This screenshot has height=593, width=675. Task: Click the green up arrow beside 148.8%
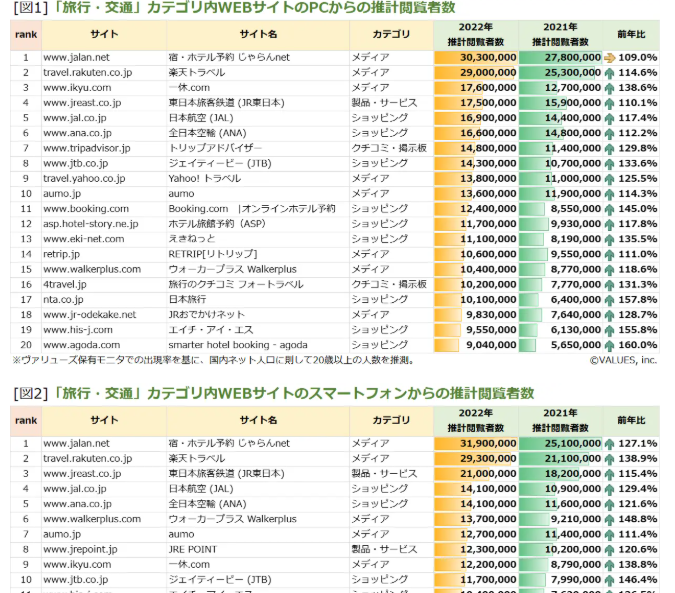(x=610, y=519)
